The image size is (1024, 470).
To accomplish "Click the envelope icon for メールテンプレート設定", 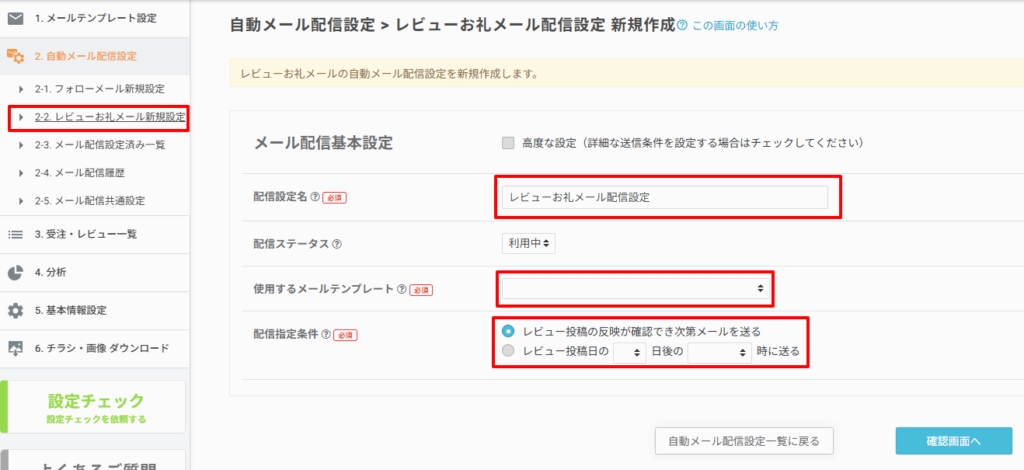I will [x=15, y=18].
